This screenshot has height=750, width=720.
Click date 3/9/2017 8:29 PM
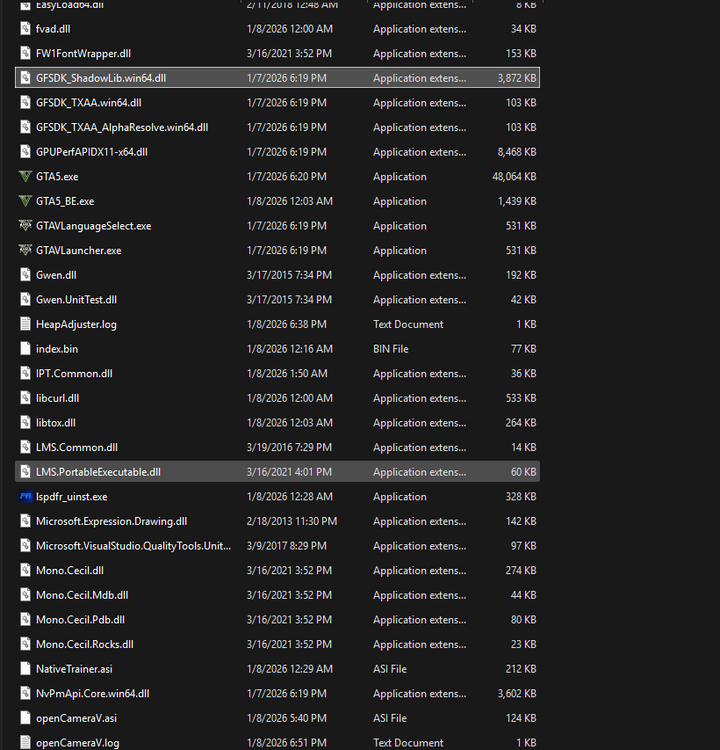click(287, 546)
